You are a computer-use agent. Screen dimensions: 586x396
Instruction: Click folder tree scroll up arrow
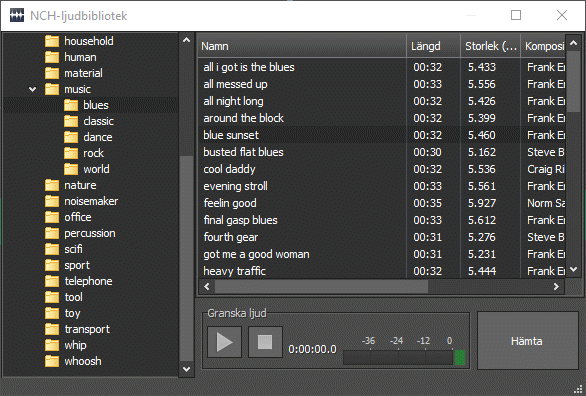coord(186,40)
